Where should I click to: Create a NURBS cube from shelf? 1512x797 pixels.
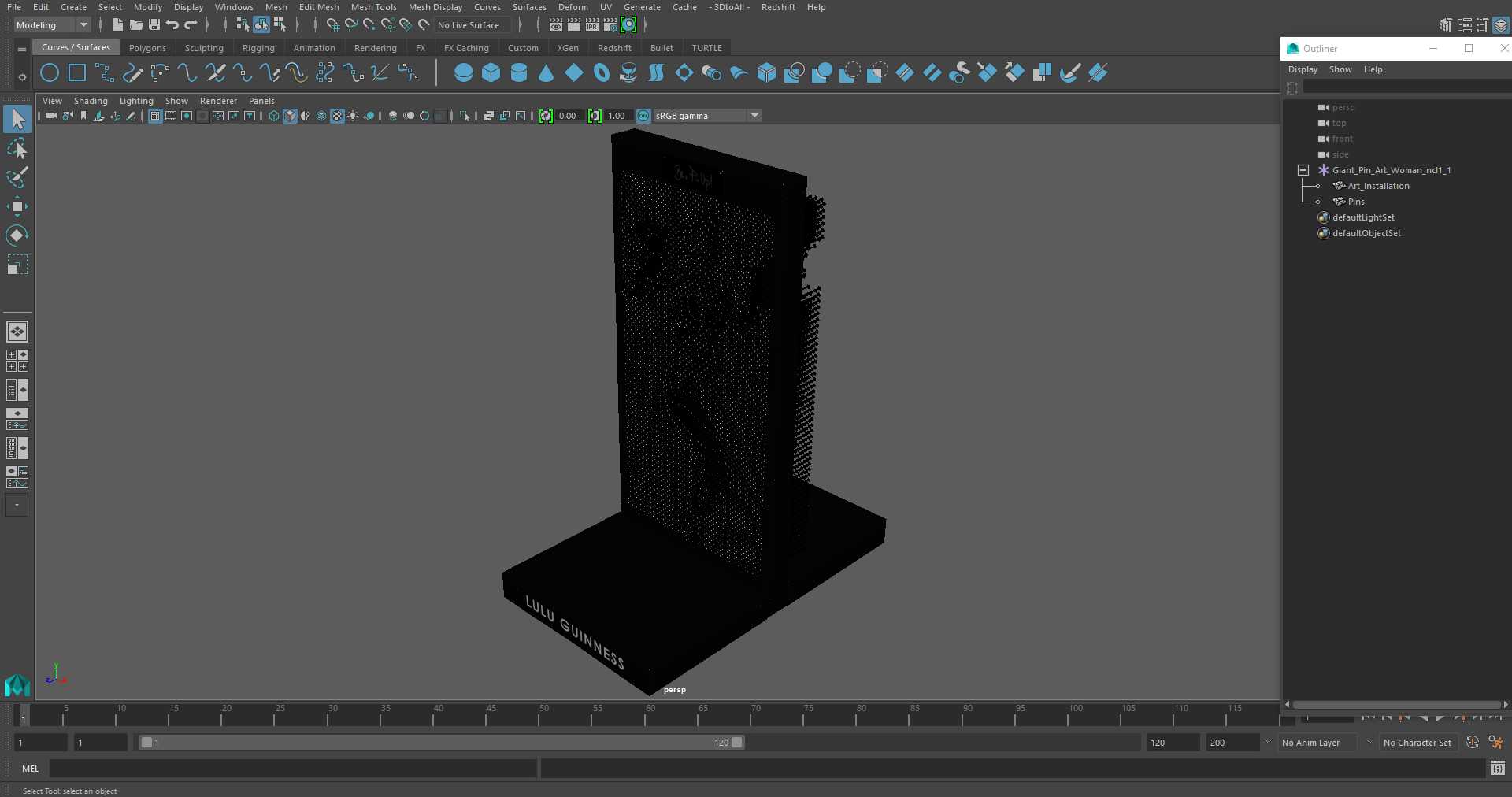(491, 73)
